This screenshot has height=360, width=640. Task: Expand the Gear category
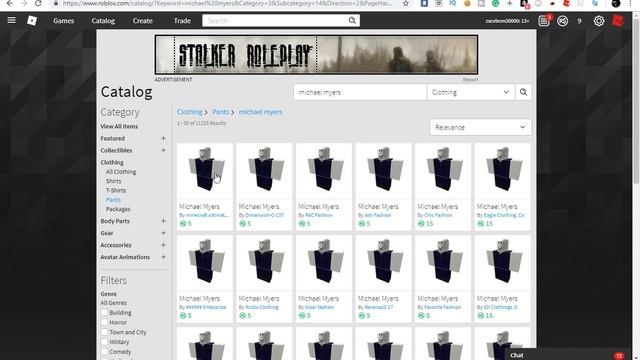tap(163, 233)
